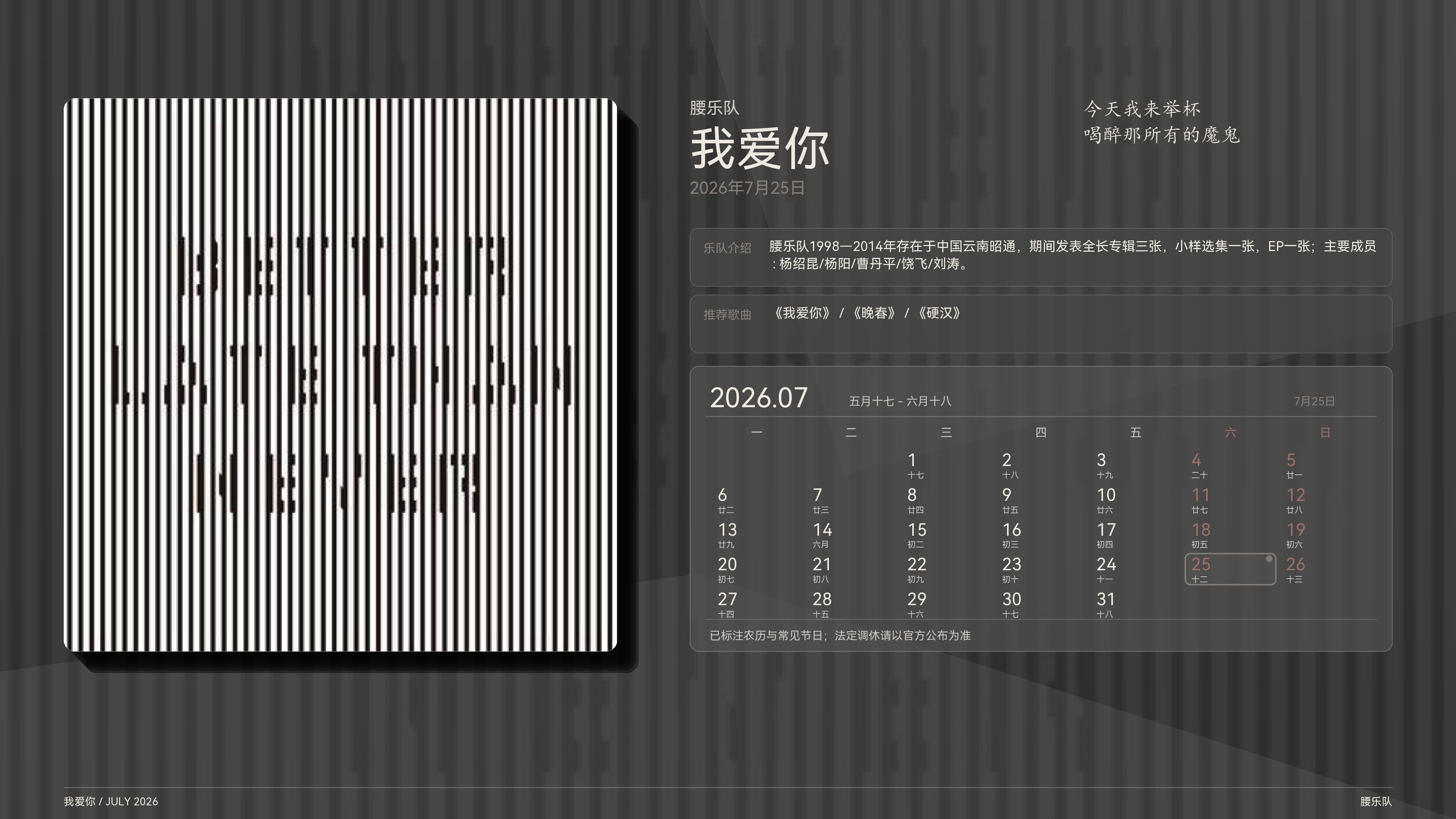Click lyric line 今天我来举杯

point(1142,108)
